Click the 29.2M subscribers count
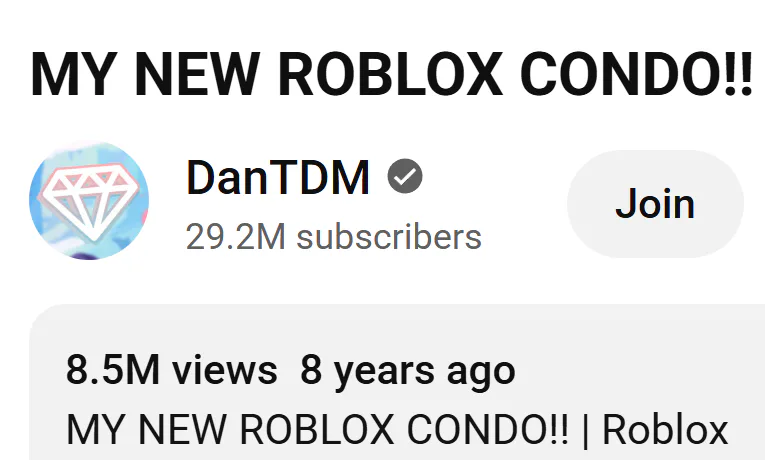This screenshot has width=765, height=460. coord(334,237)
